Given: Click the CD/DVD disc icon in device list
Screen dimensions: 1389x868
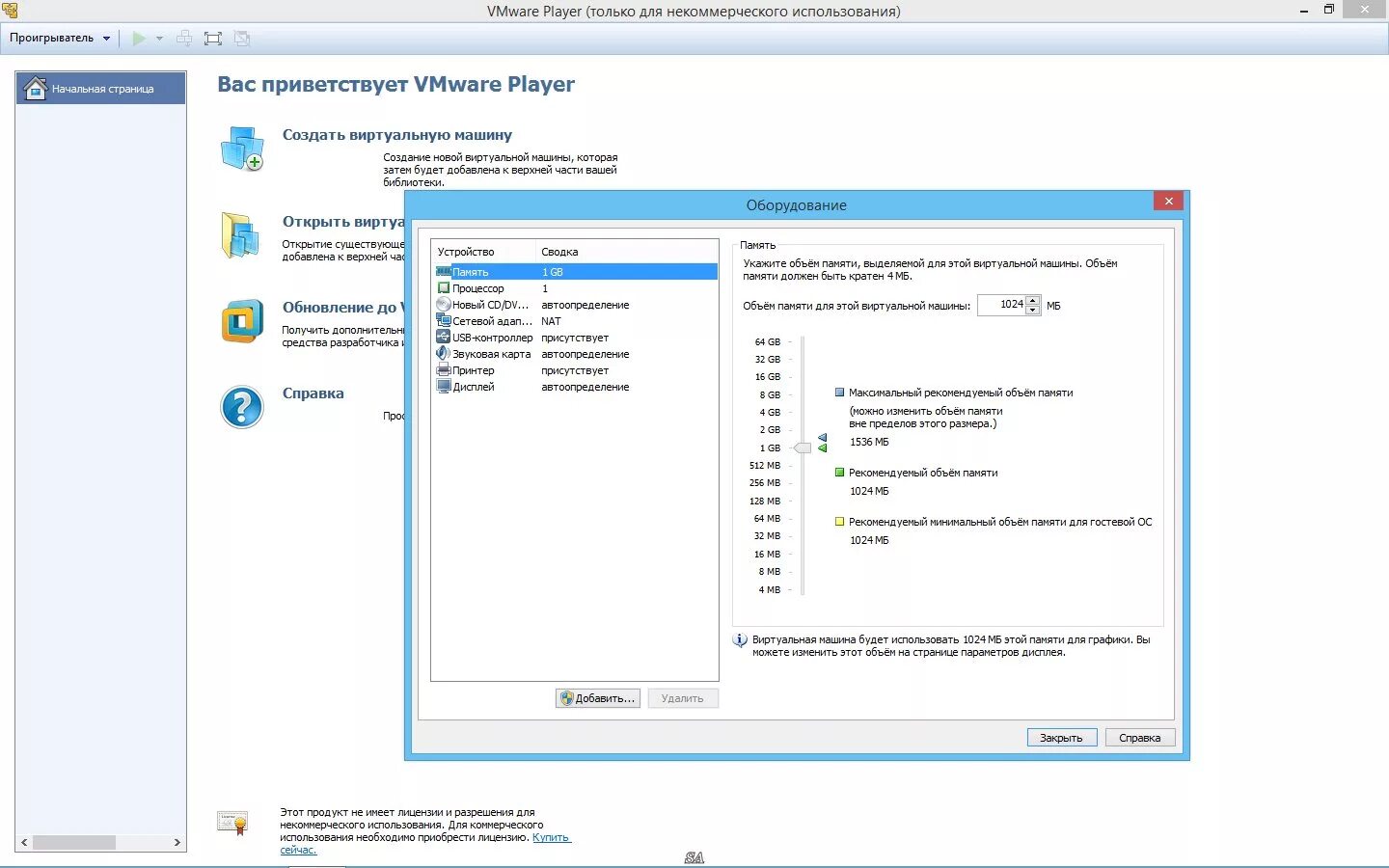Looking at the screenshot, I should tap(444, 305).
